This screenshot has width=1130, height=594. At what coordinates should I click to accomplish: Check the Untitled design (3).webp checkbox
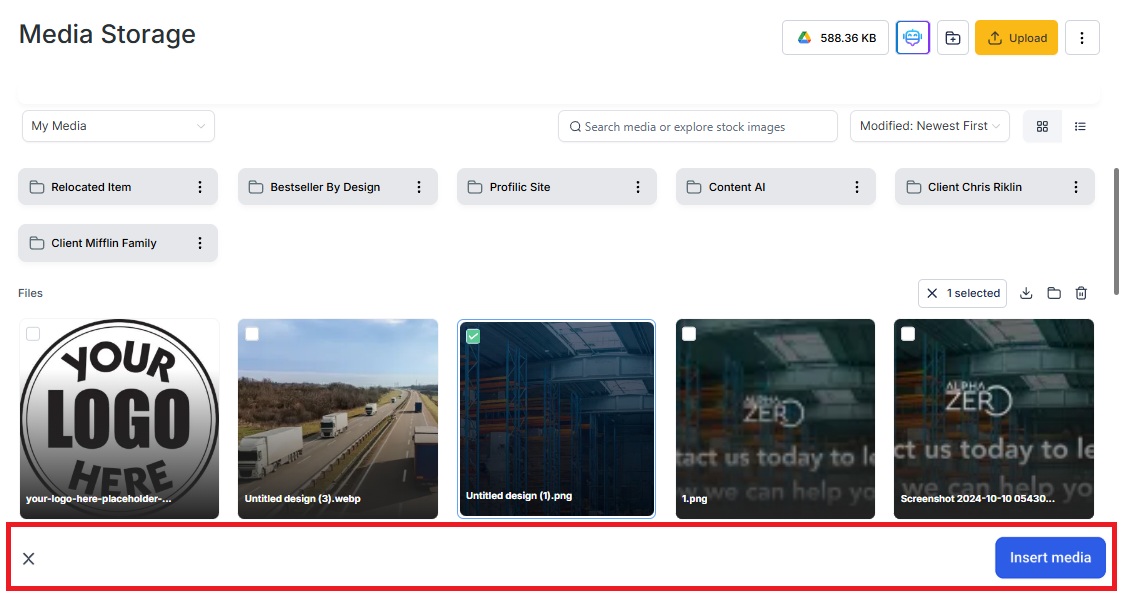point(252,334)
